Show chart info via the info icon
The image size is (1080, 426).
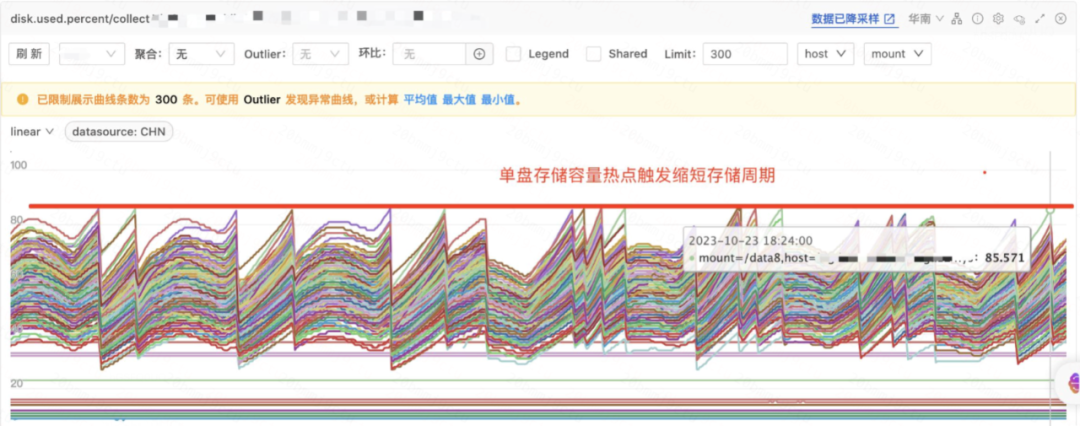tap(977, 19)
